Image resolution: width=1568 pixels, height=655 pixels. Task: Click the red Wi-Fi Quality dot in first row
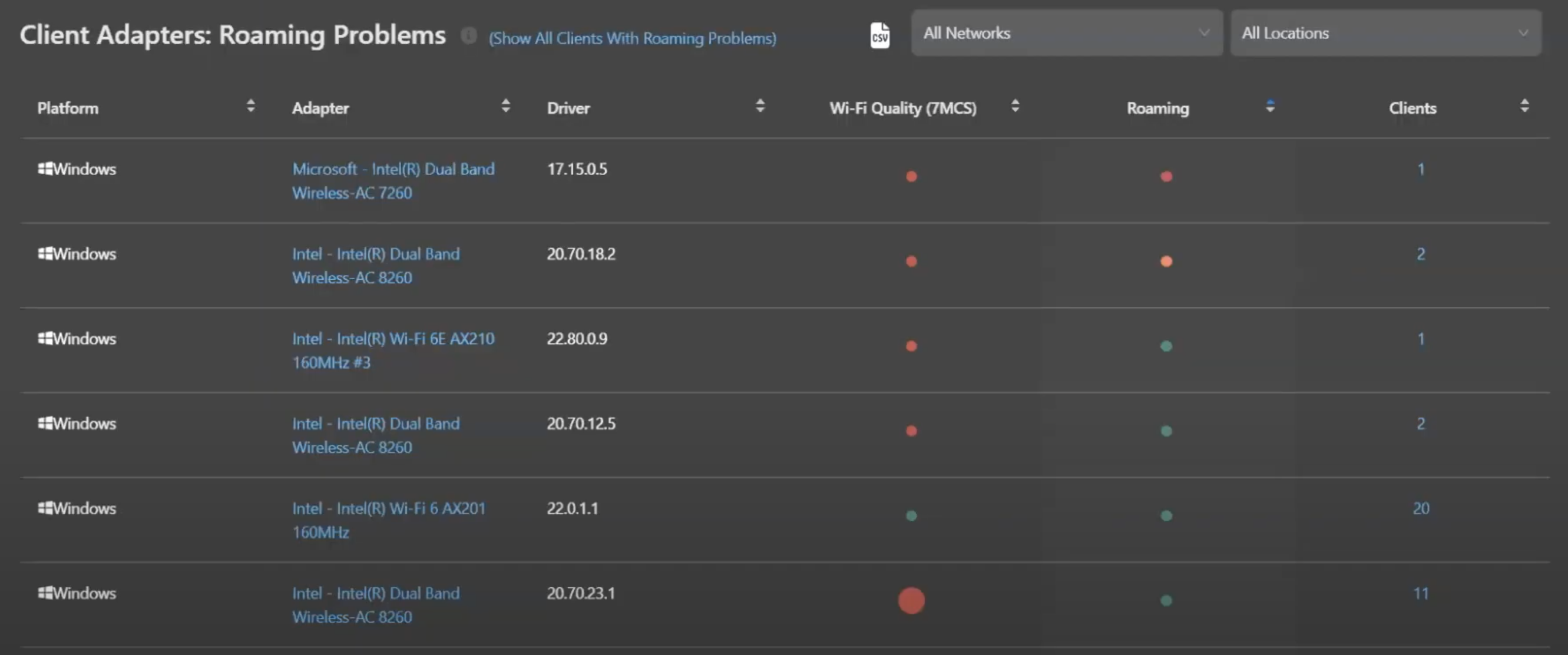click(x=911, y=177)
